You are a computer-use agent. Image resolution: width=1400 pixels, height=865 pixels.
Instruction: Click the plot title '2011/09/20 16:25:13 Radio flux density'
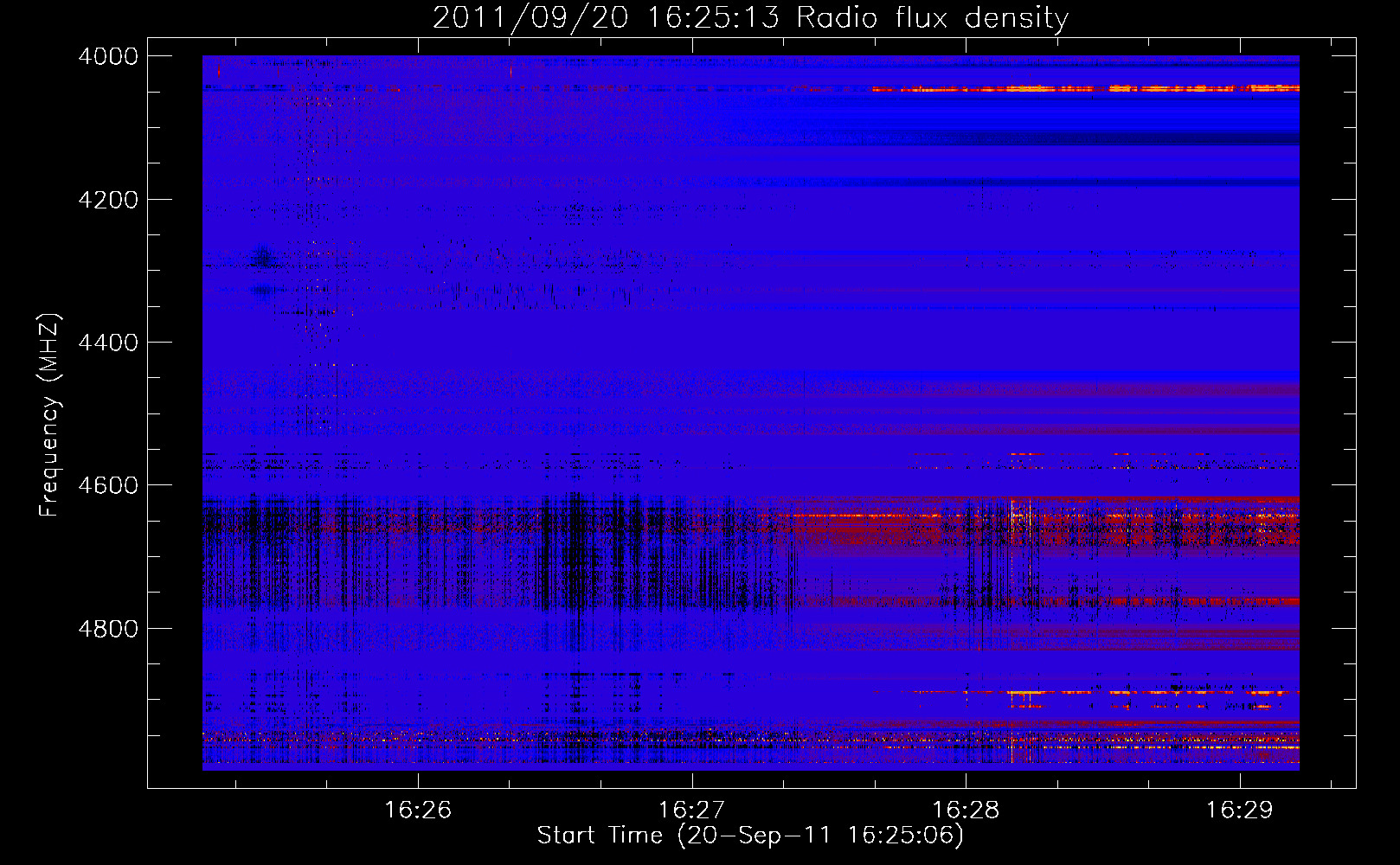[x=750, y=17]
